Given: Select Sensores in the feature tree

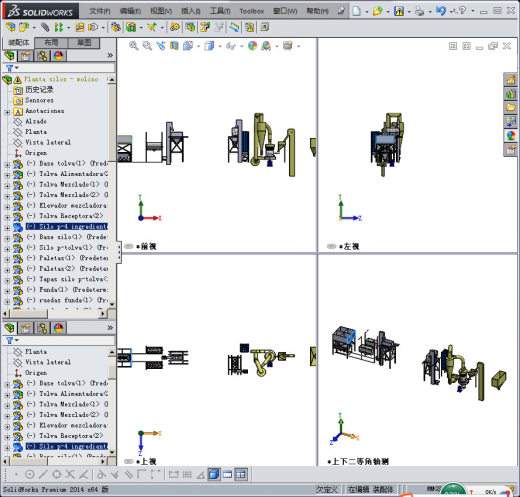Looking at the screenshot, I should click(39, 100).
